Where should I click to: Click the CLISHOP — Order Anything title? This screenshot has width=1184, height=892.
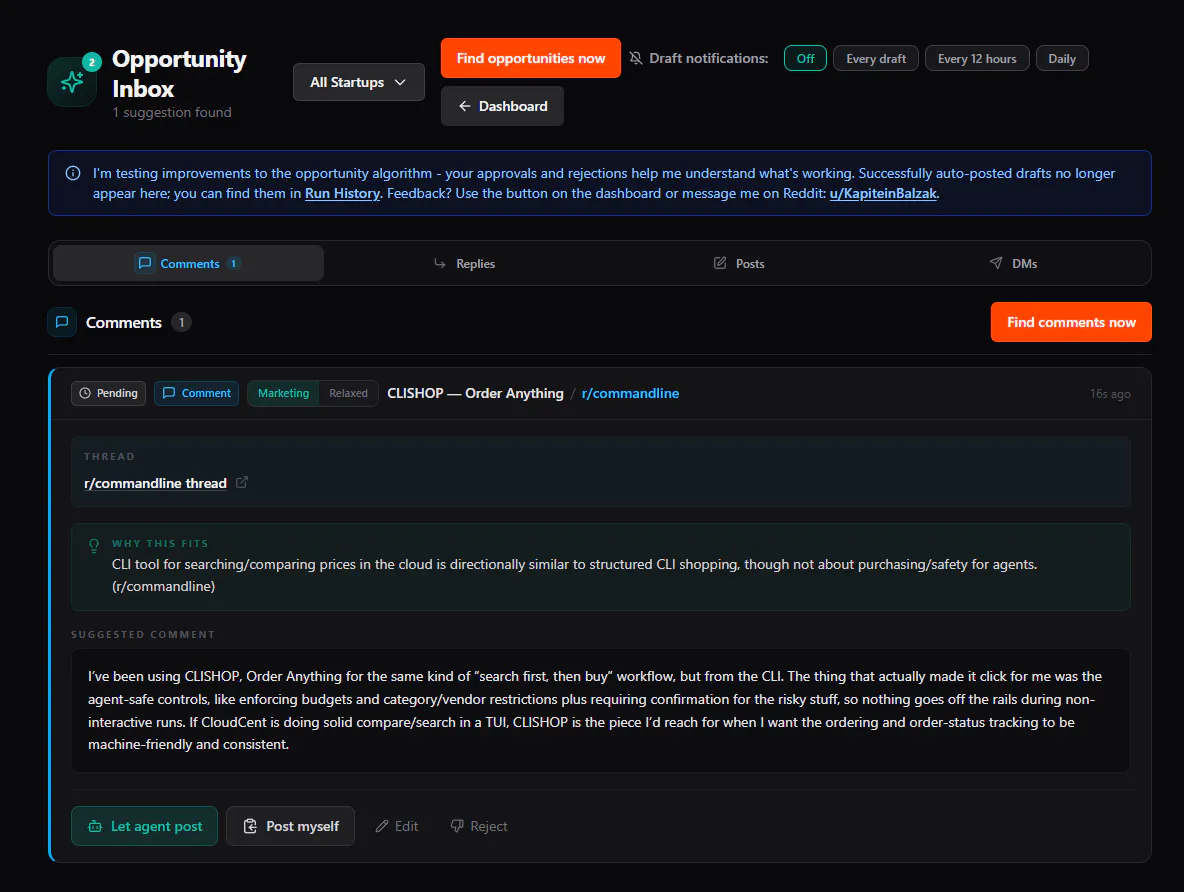[x=475, y=393]
